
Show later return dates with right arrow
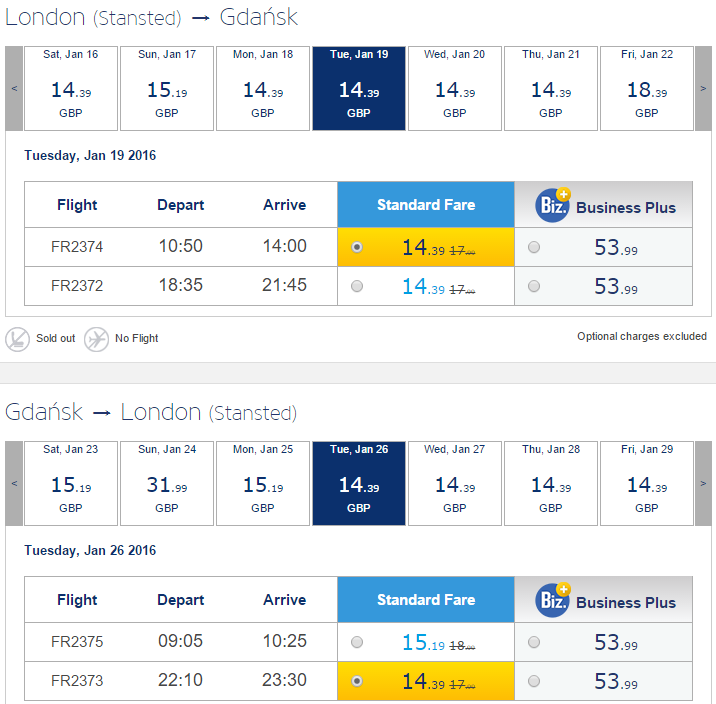coord(703,483)
